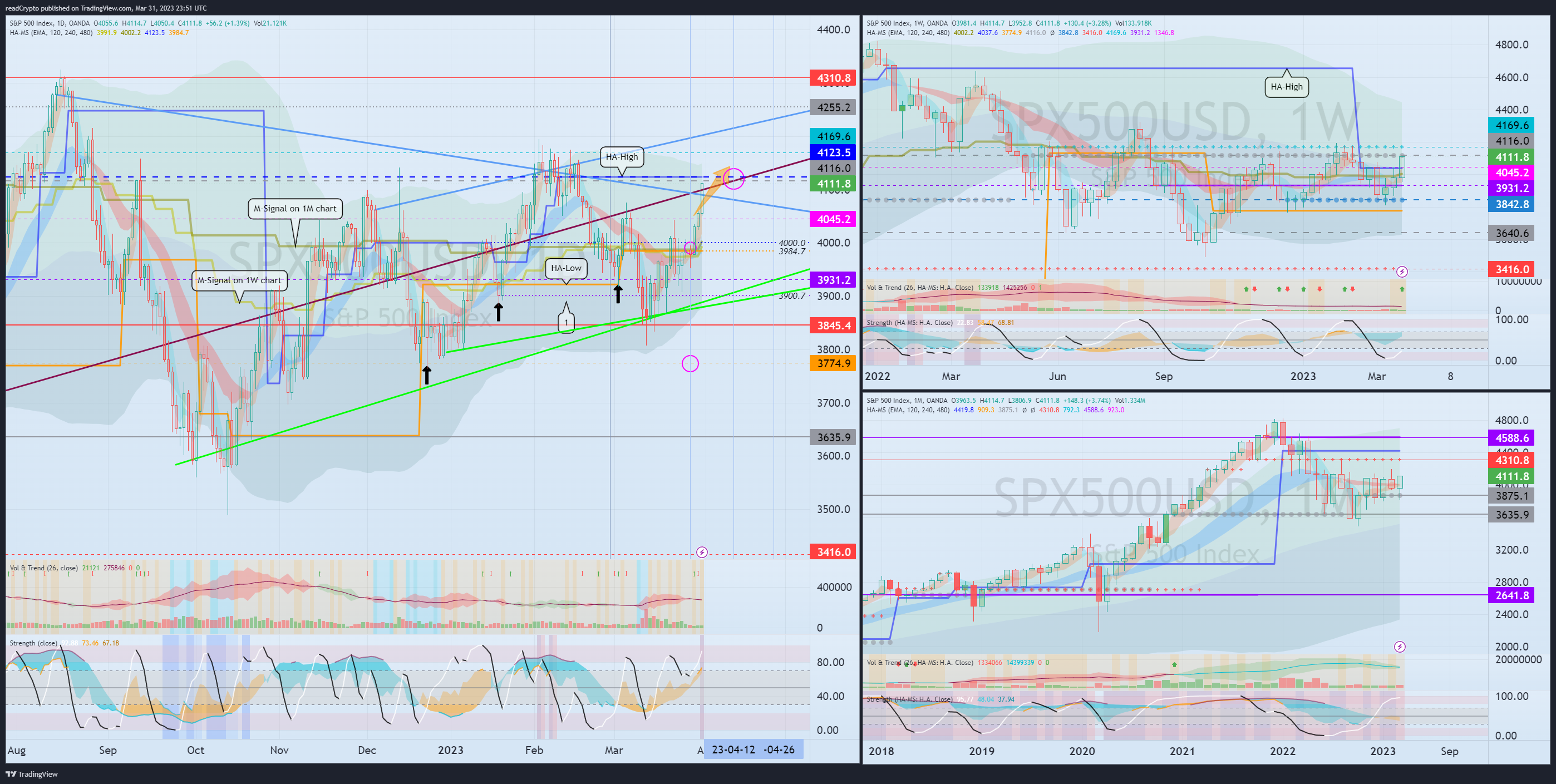Click the 3984.7 line text label

point(792,252)
